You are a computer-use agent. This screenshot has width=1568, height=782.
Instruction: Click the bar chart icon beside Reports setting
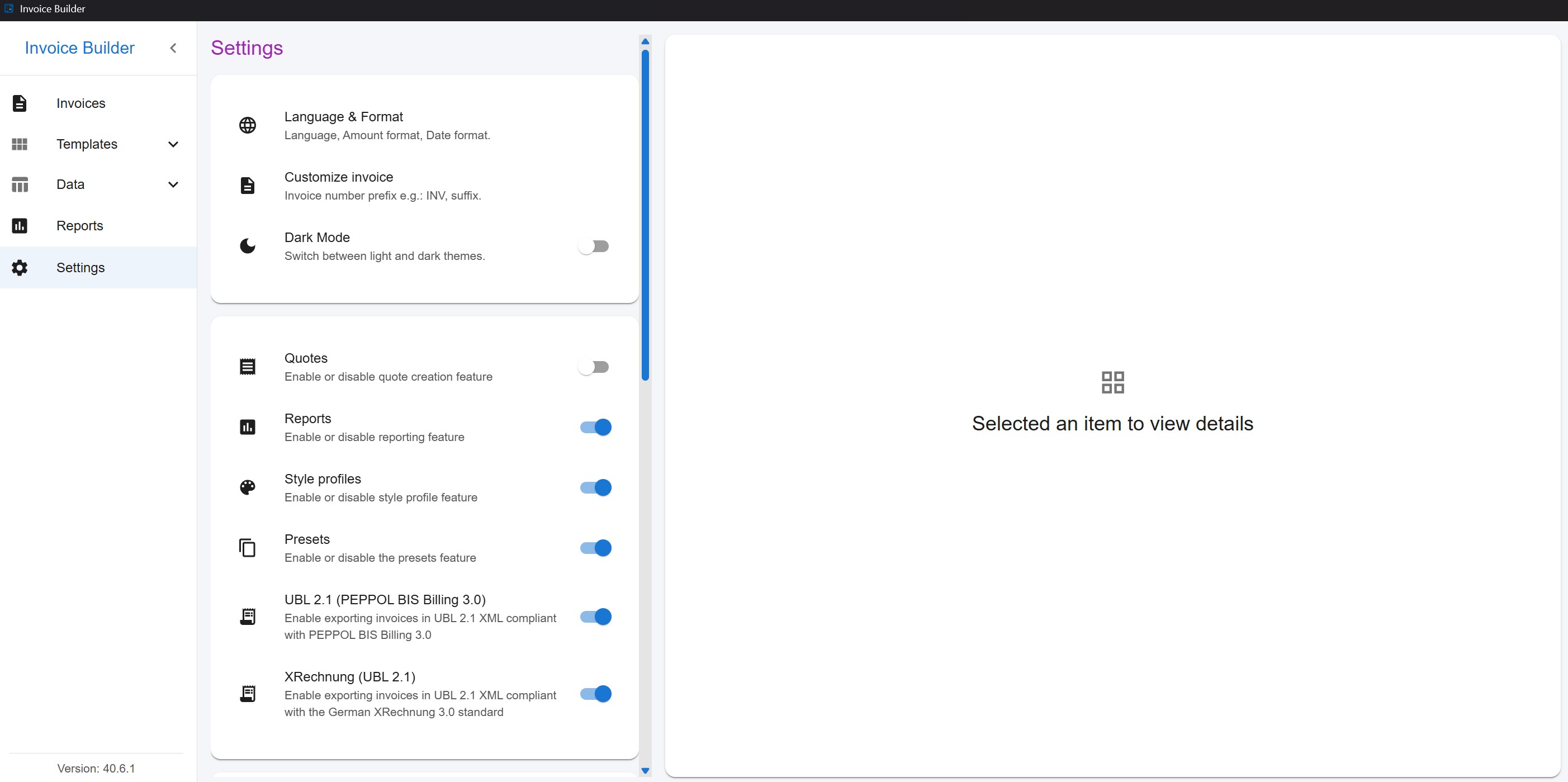coord(247,427)
